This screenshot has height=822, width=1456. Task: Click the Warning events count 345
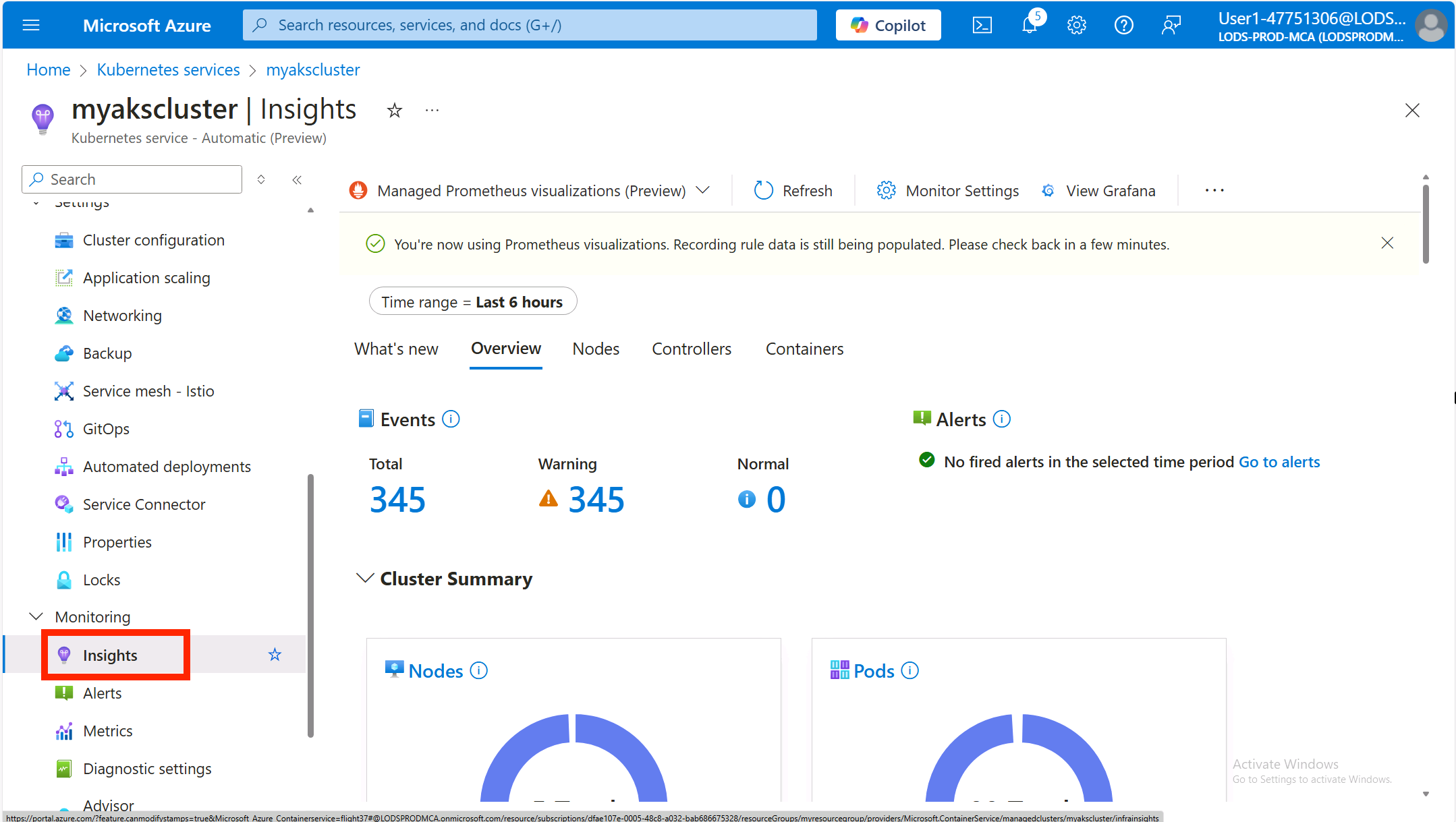click(596, 500)
